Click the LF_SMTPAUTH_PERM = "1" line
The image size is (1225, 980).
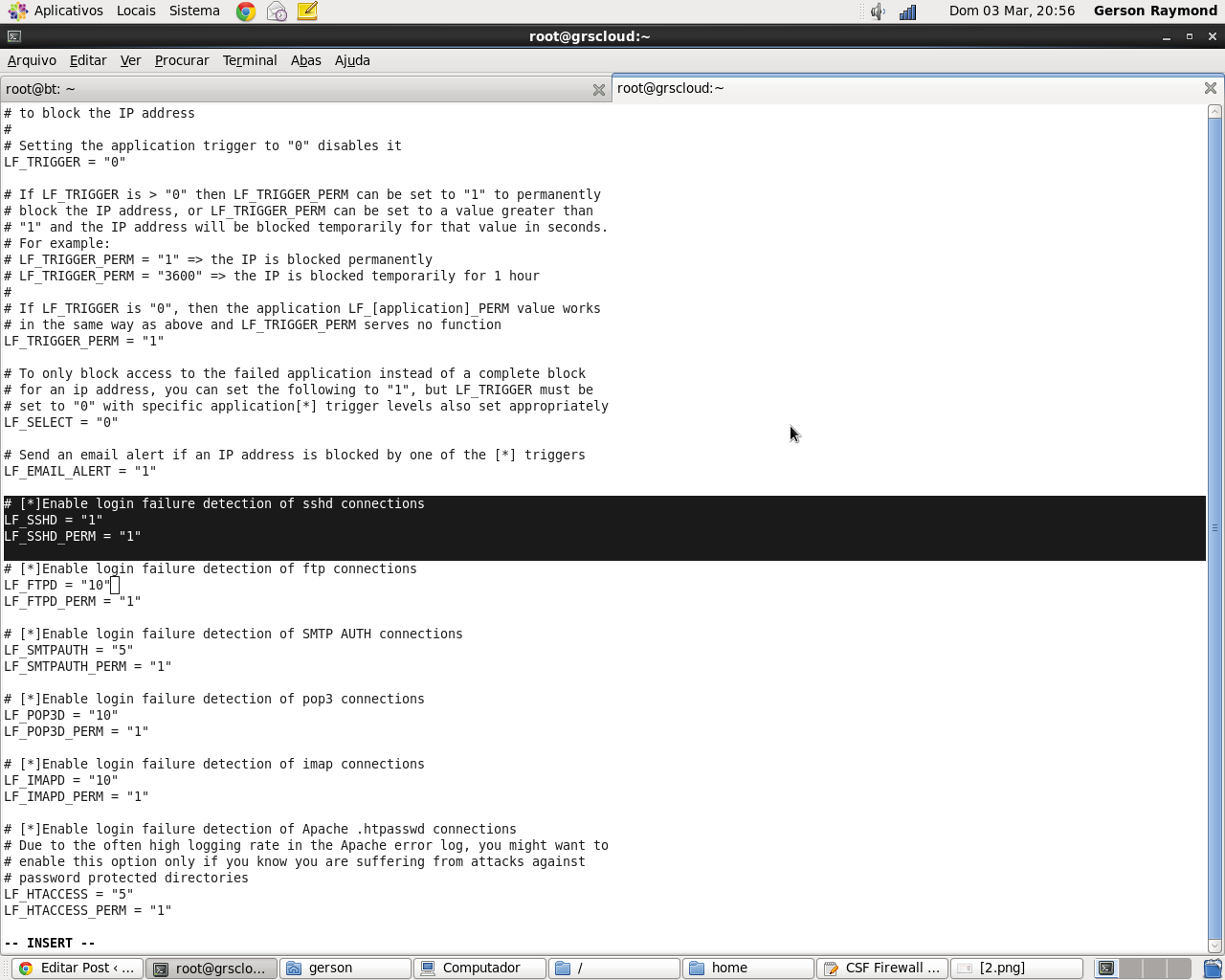point(88,666)
